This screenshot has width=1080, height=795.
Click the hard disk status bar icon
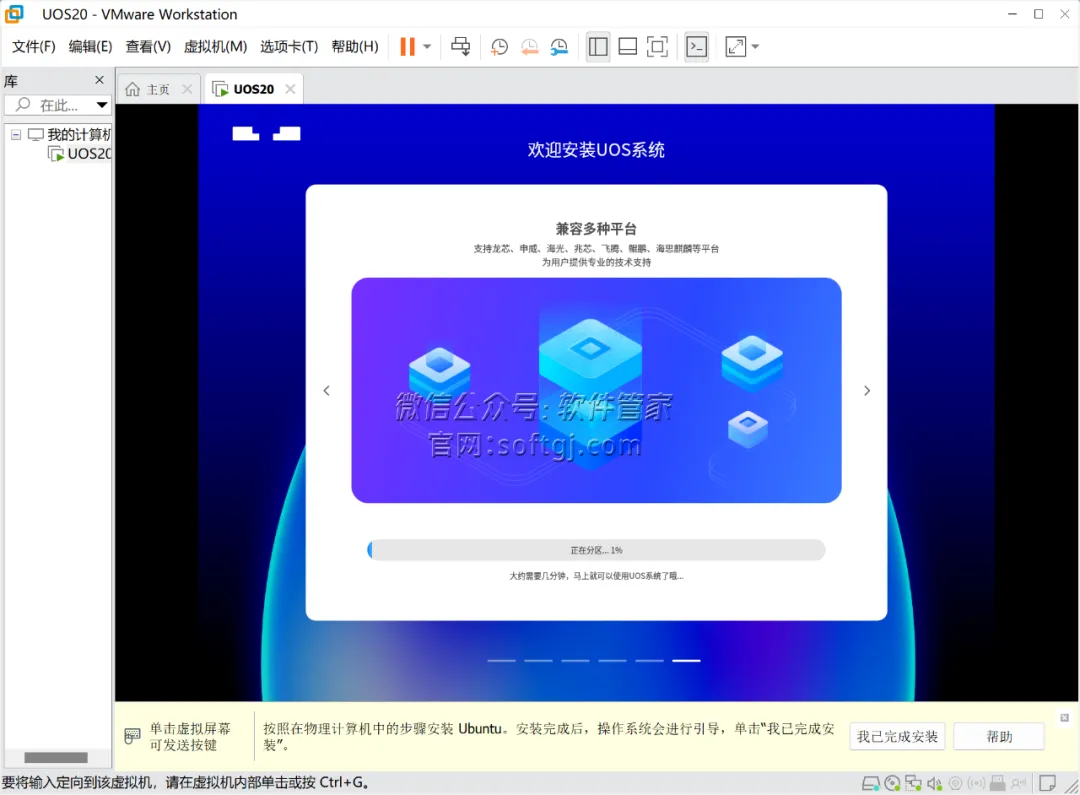tap(871, 783)
